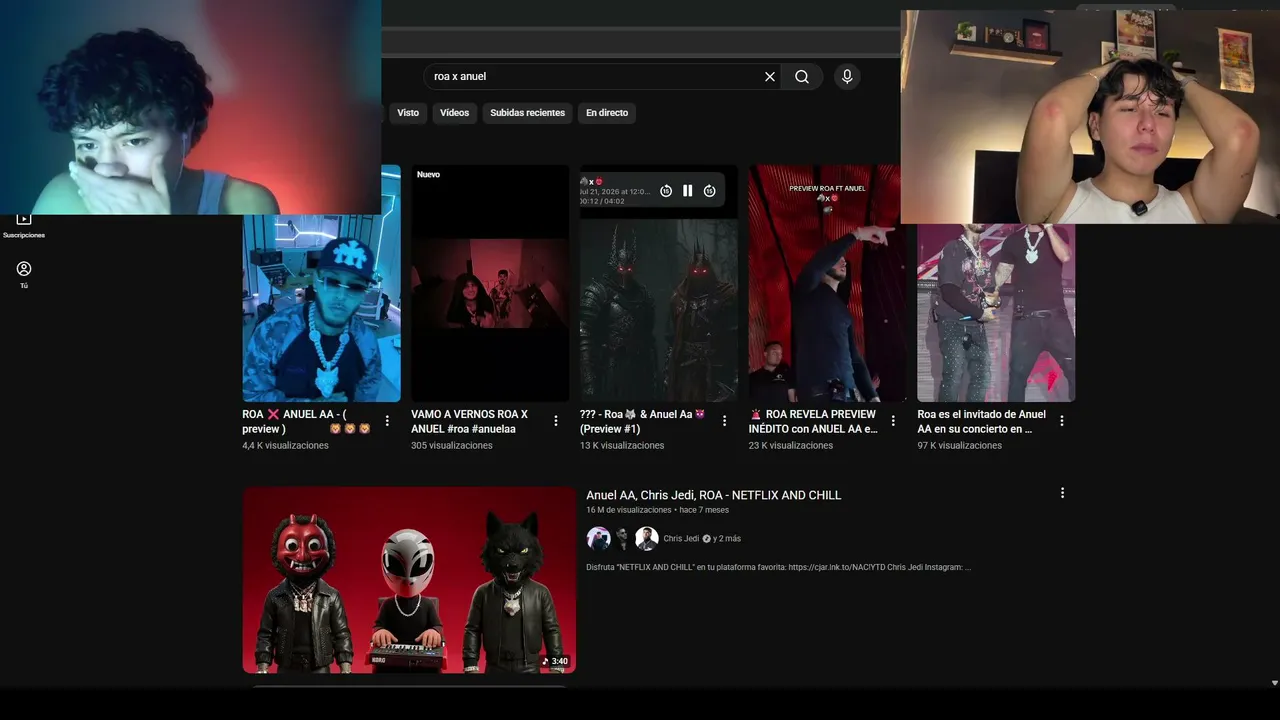This screenshot has height=720, width=1280.
Task: Open options menu for 'ROA ❌ ANUEL AA - ( preview )'
Action: 387,421
